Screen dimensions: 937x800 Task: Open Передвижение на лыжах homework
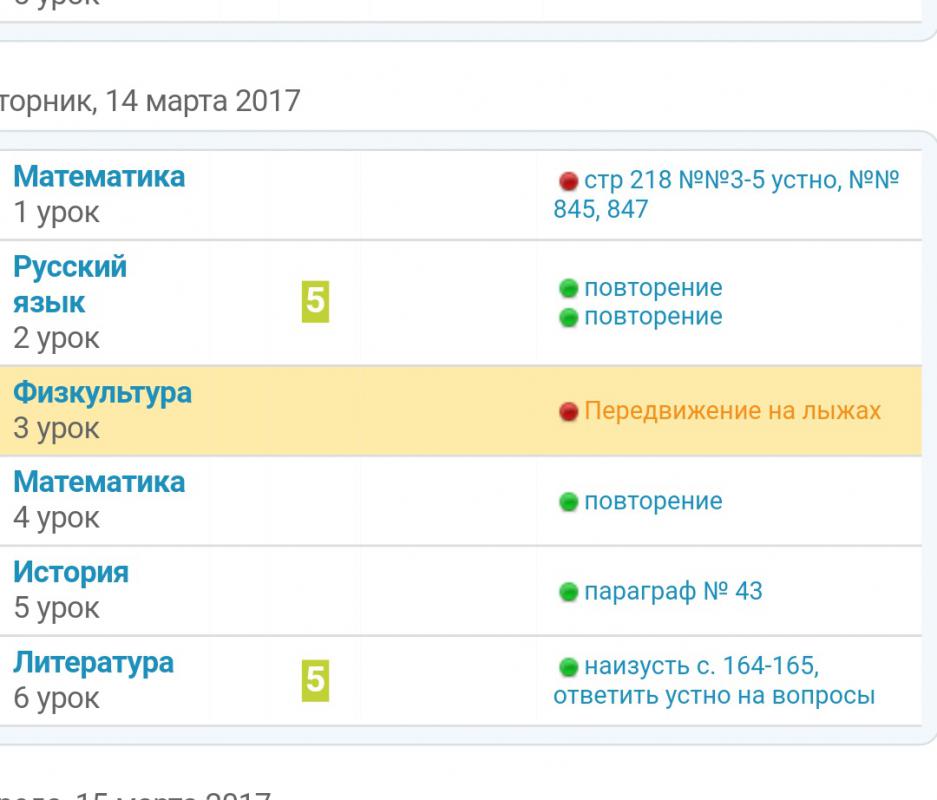732,411
